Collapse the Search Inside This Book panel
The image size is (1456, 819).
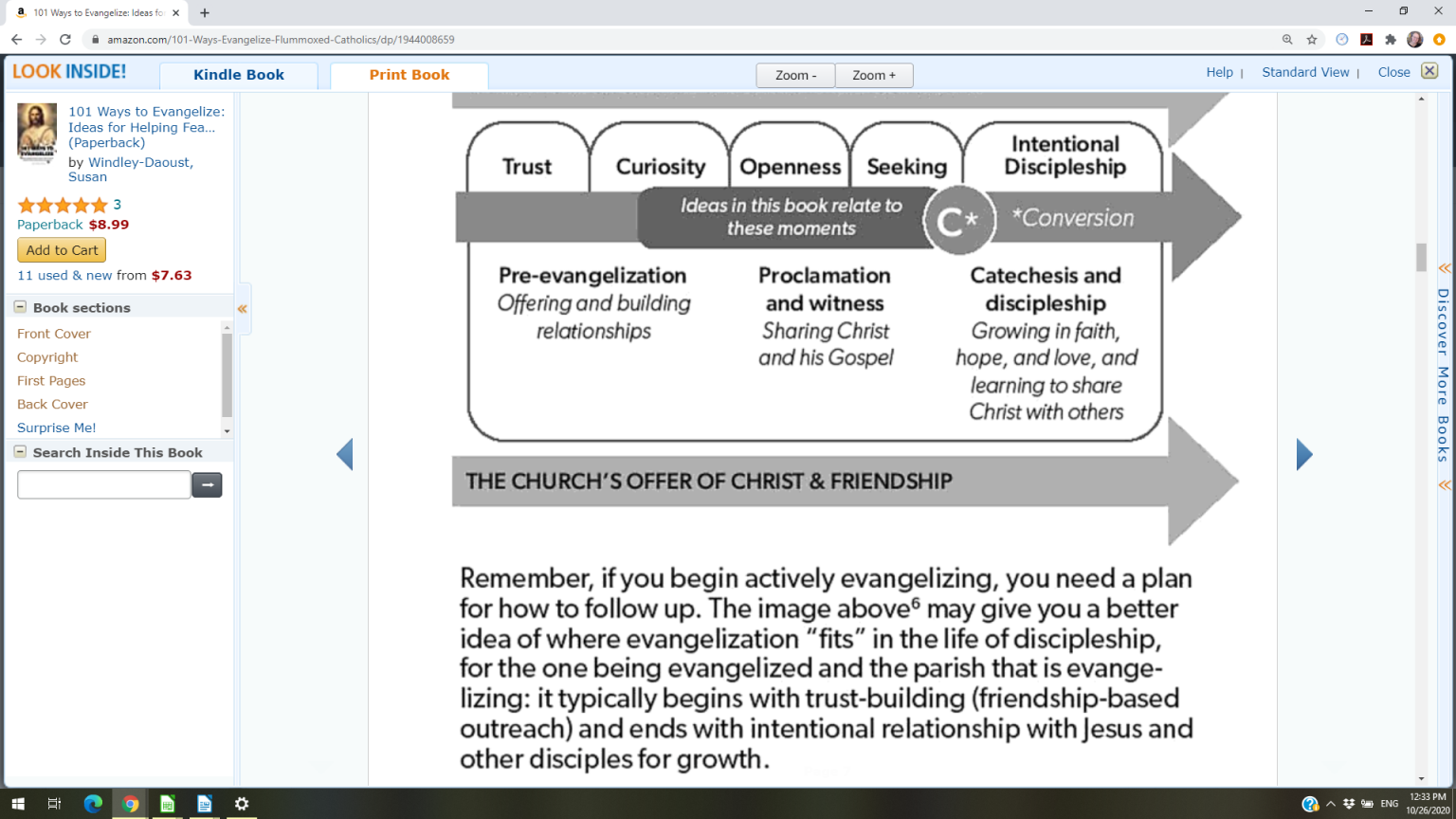[x=20, y=452]
